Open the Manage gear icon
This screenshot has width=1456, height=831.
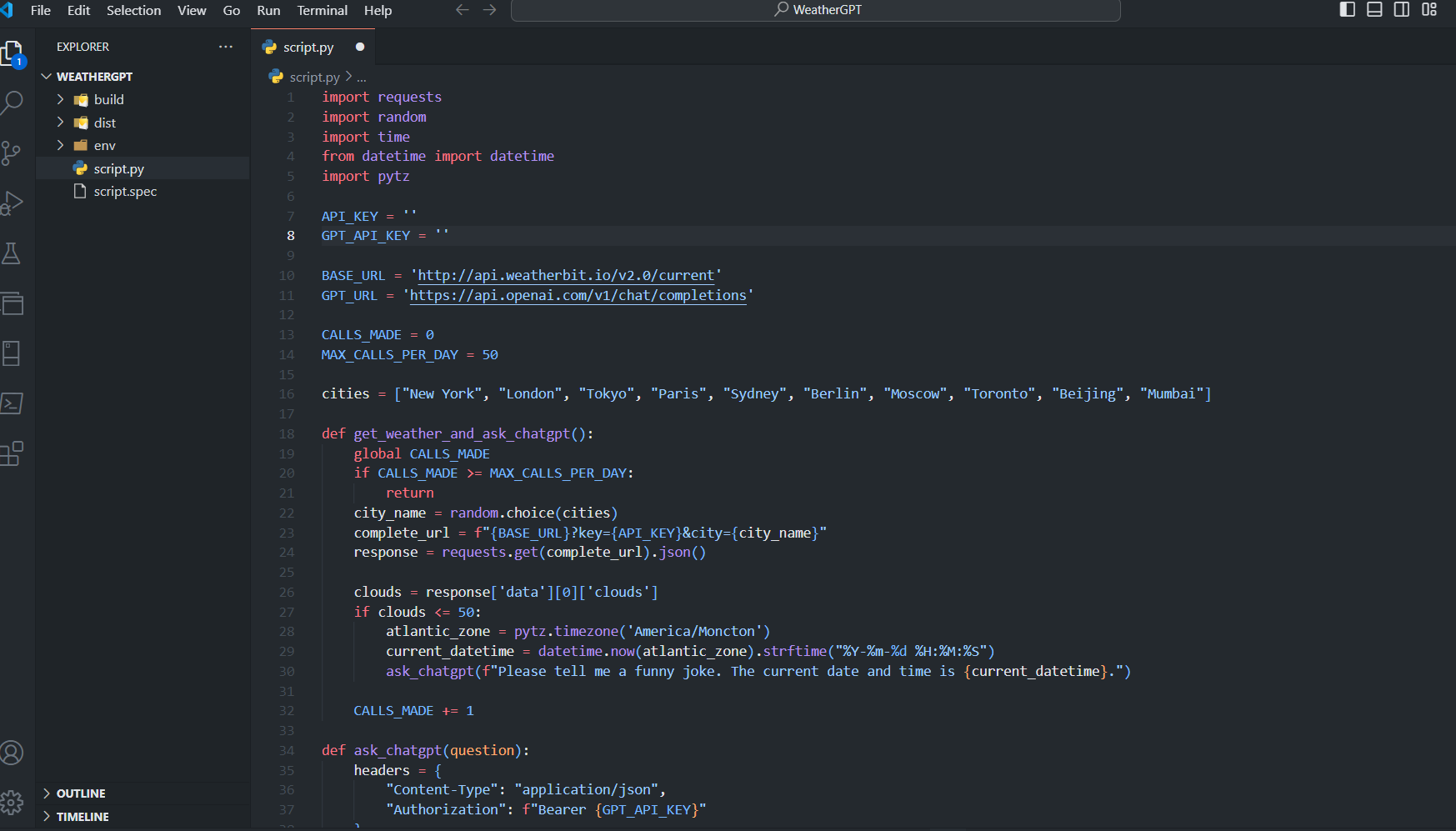click(12, 803)
